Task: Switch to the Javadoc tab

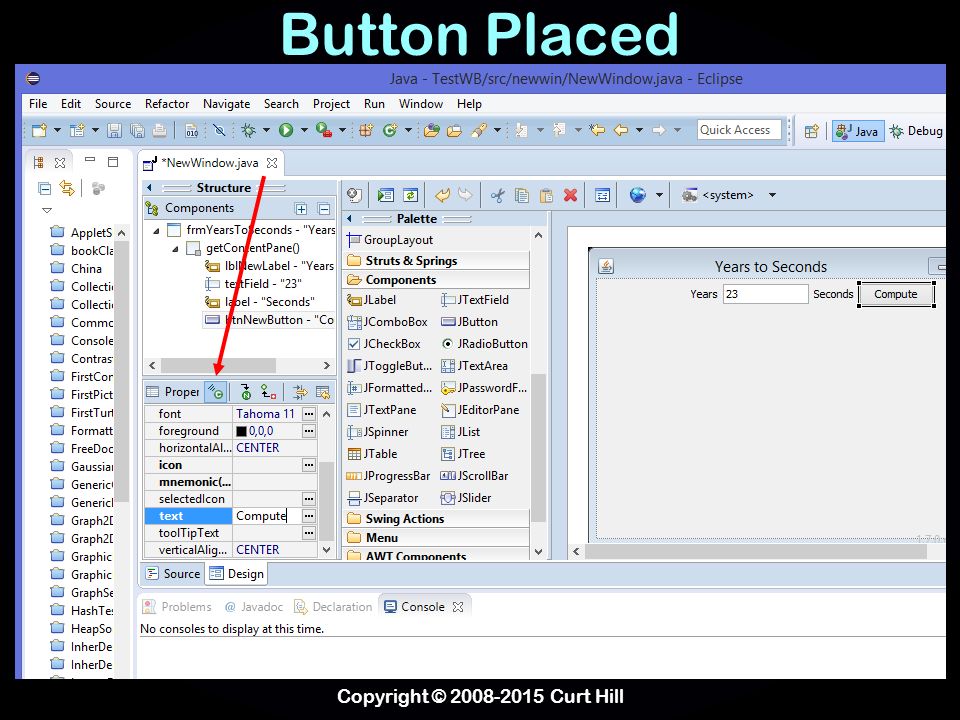Action: click(x=254, y=607)
